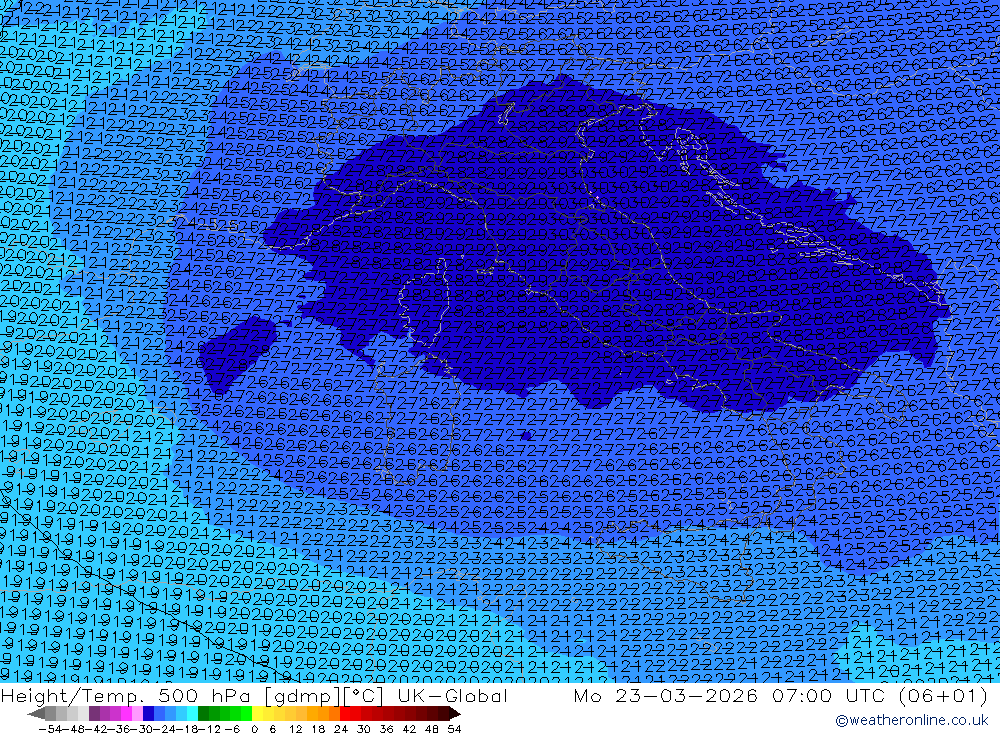Click the positive '12' legend value
This screenshot has width=1000, height=733.
(296, 729)
